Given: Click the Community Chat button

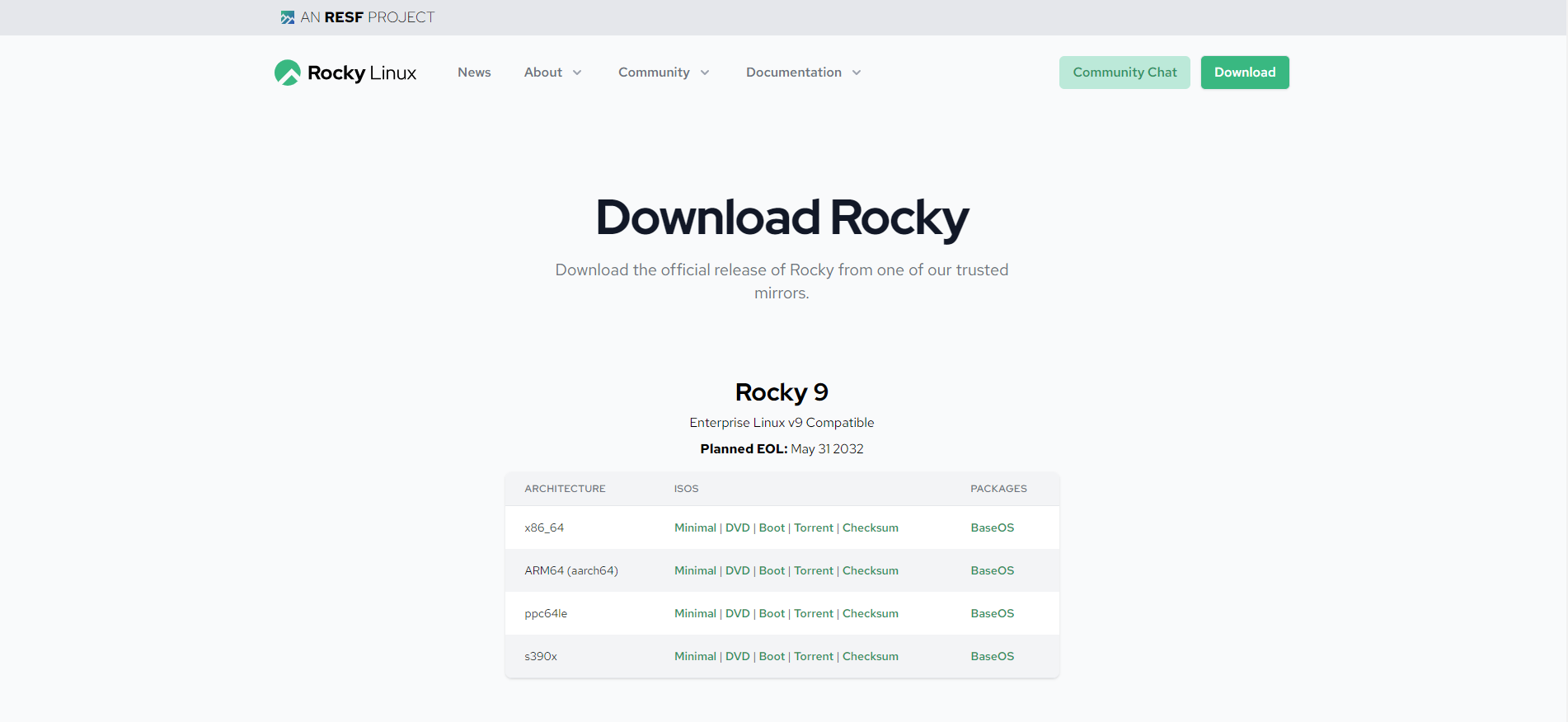Looking at the screenshot, I should tap(1124, 73).
